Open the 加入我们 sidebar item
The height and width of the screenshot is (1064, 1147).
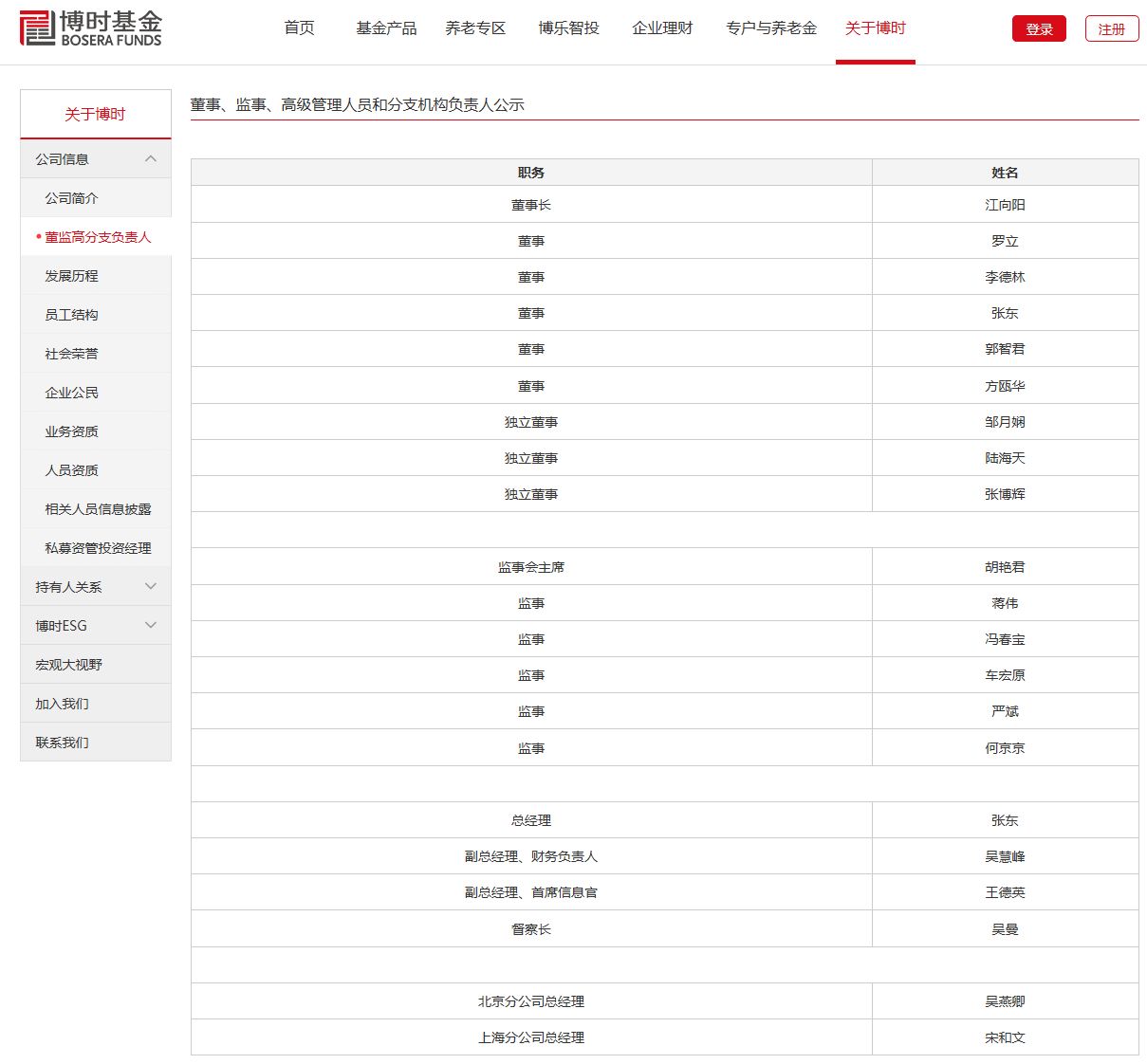62,704
